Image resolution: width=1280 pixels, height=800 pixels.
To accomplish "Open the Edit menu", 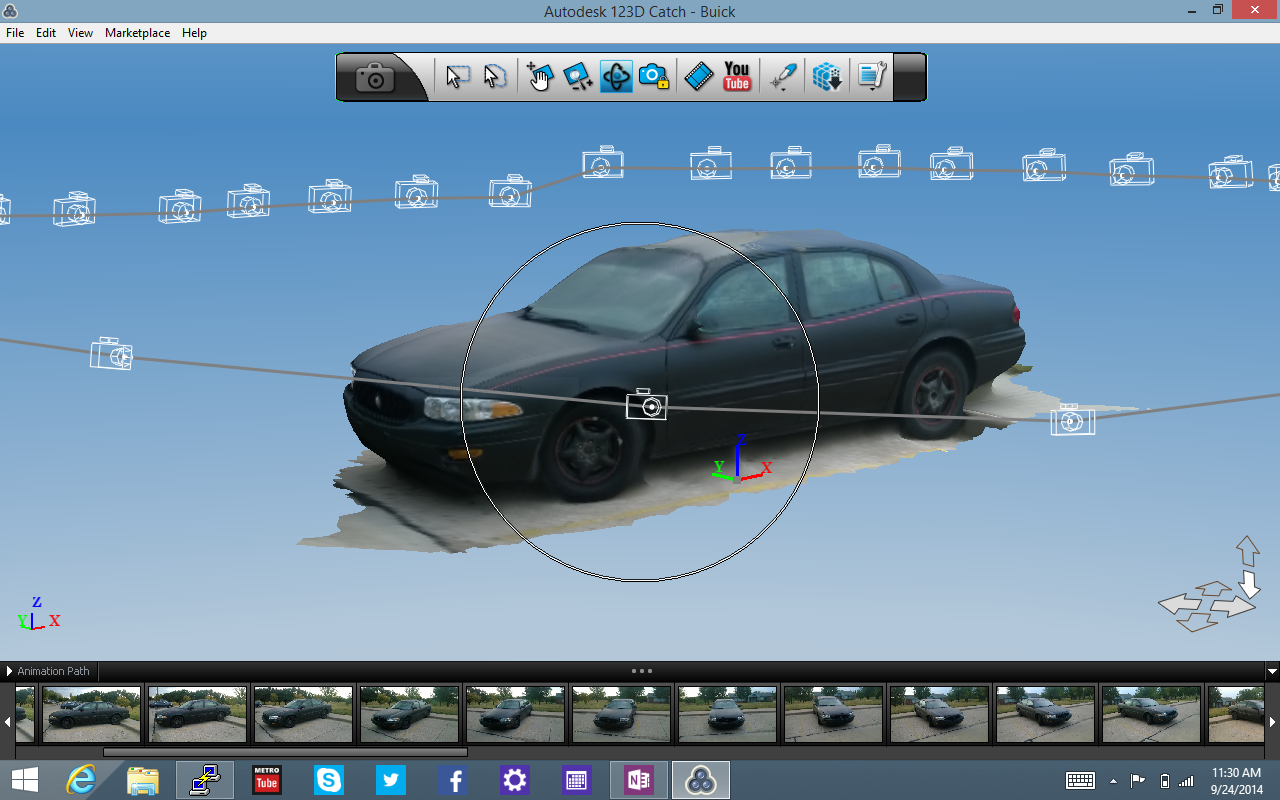I will pyautogui.click(x=46, y=33).
